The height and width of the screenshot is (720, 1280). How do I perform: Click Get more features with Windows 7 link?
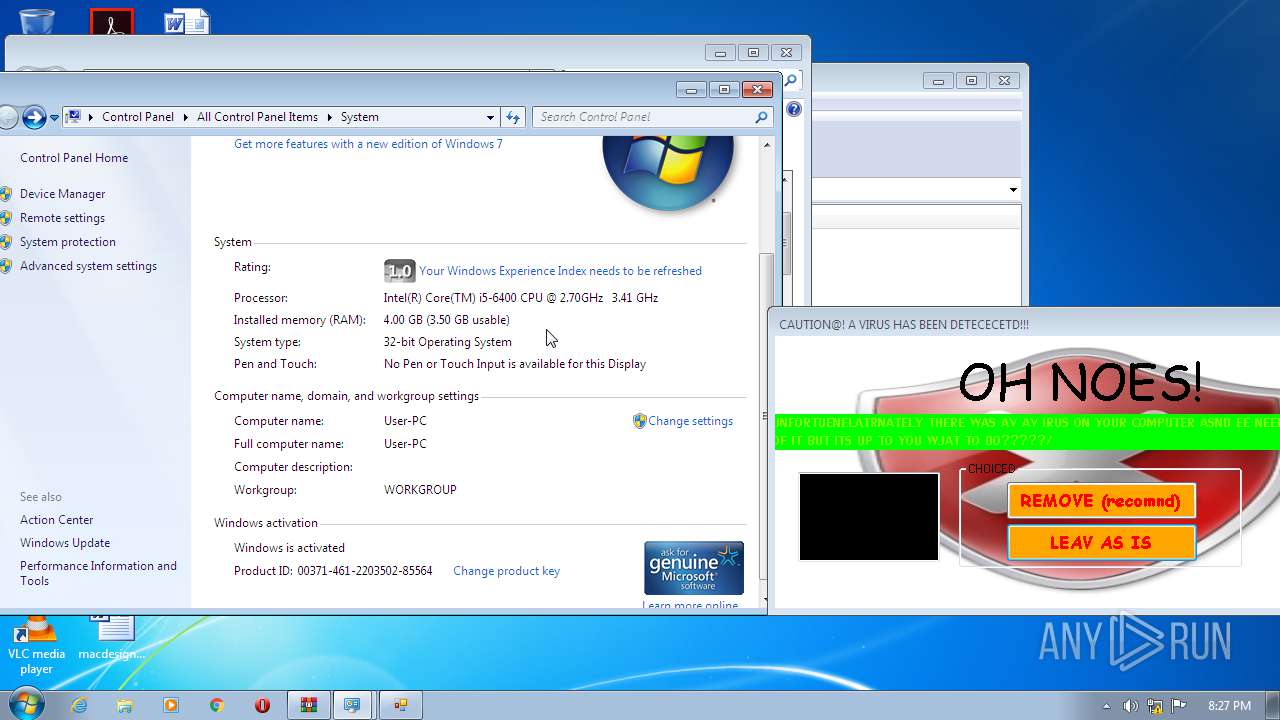click(x=368, y=144)
